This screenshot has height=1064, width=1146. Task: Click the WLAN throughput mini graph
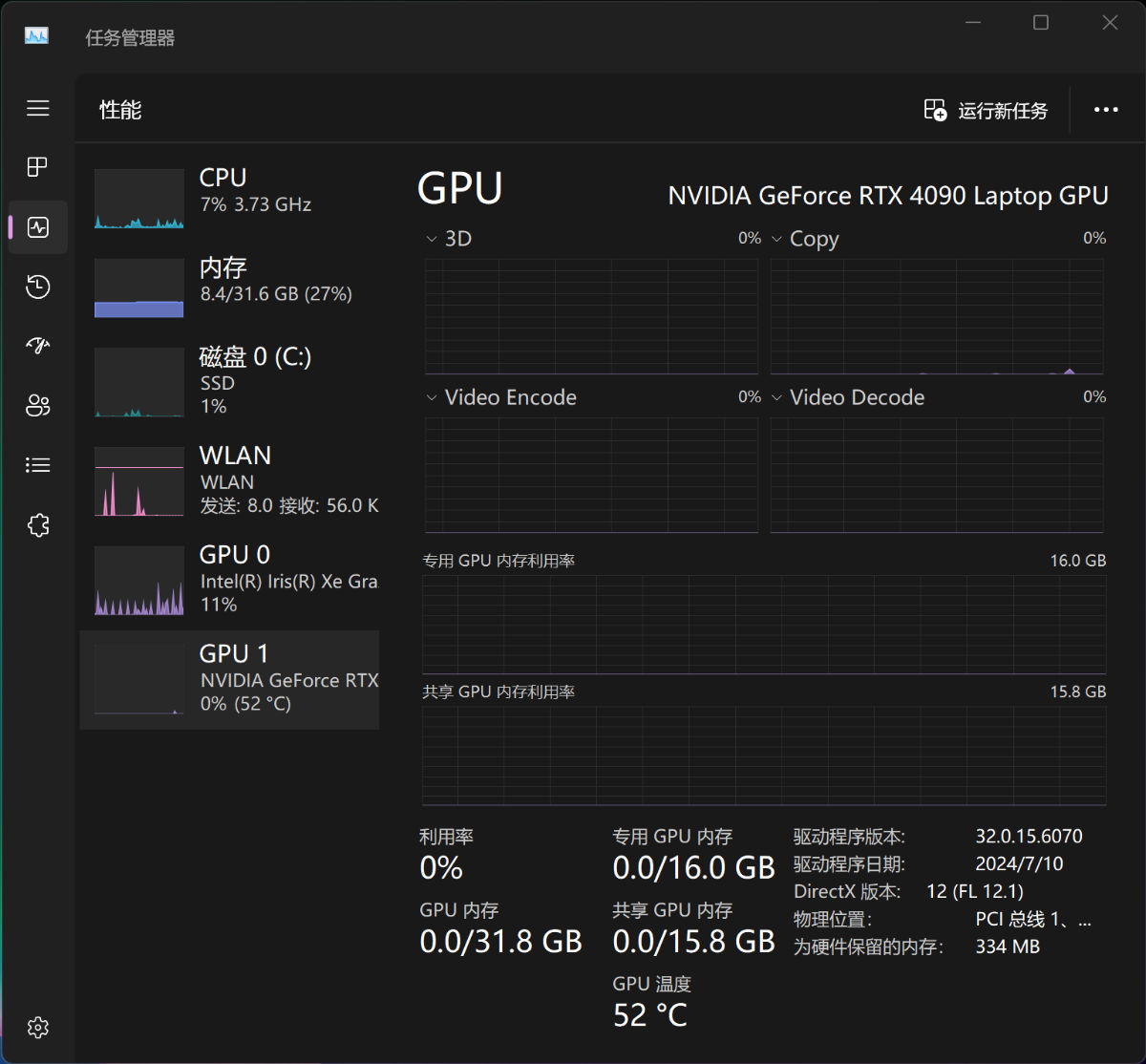tap(139, 481)
